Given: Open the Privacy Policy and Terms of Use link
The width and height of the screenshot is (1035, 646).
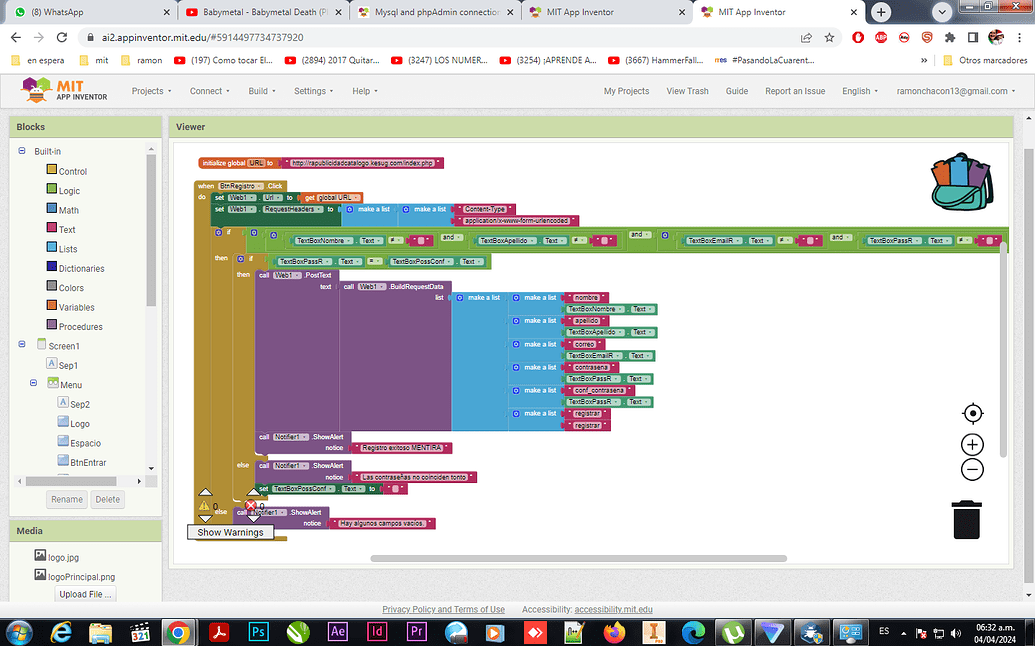Looking at the screenshot, I should [443, 608].
